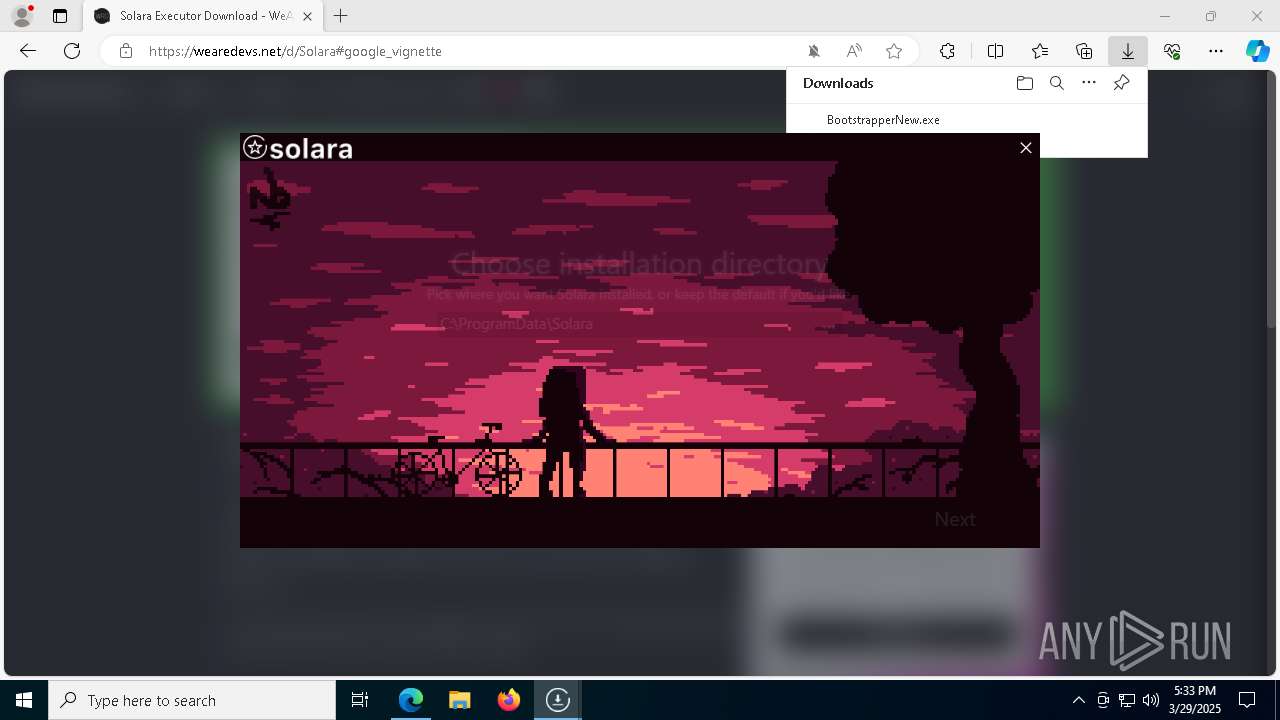Open the tab actions menu
Viewport: 1280px width, 720px height.
[60, 16]
